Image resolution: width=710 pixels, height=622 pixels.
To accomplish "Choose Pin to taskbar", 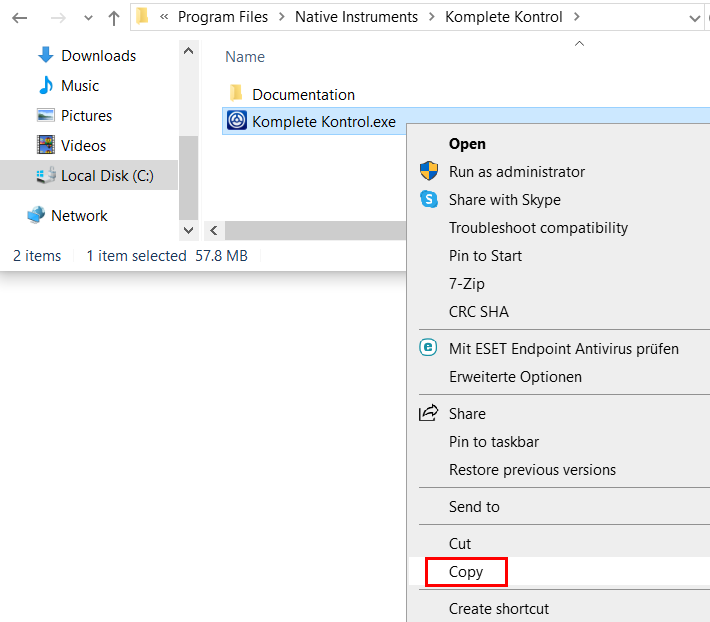I will pos(494,442).
